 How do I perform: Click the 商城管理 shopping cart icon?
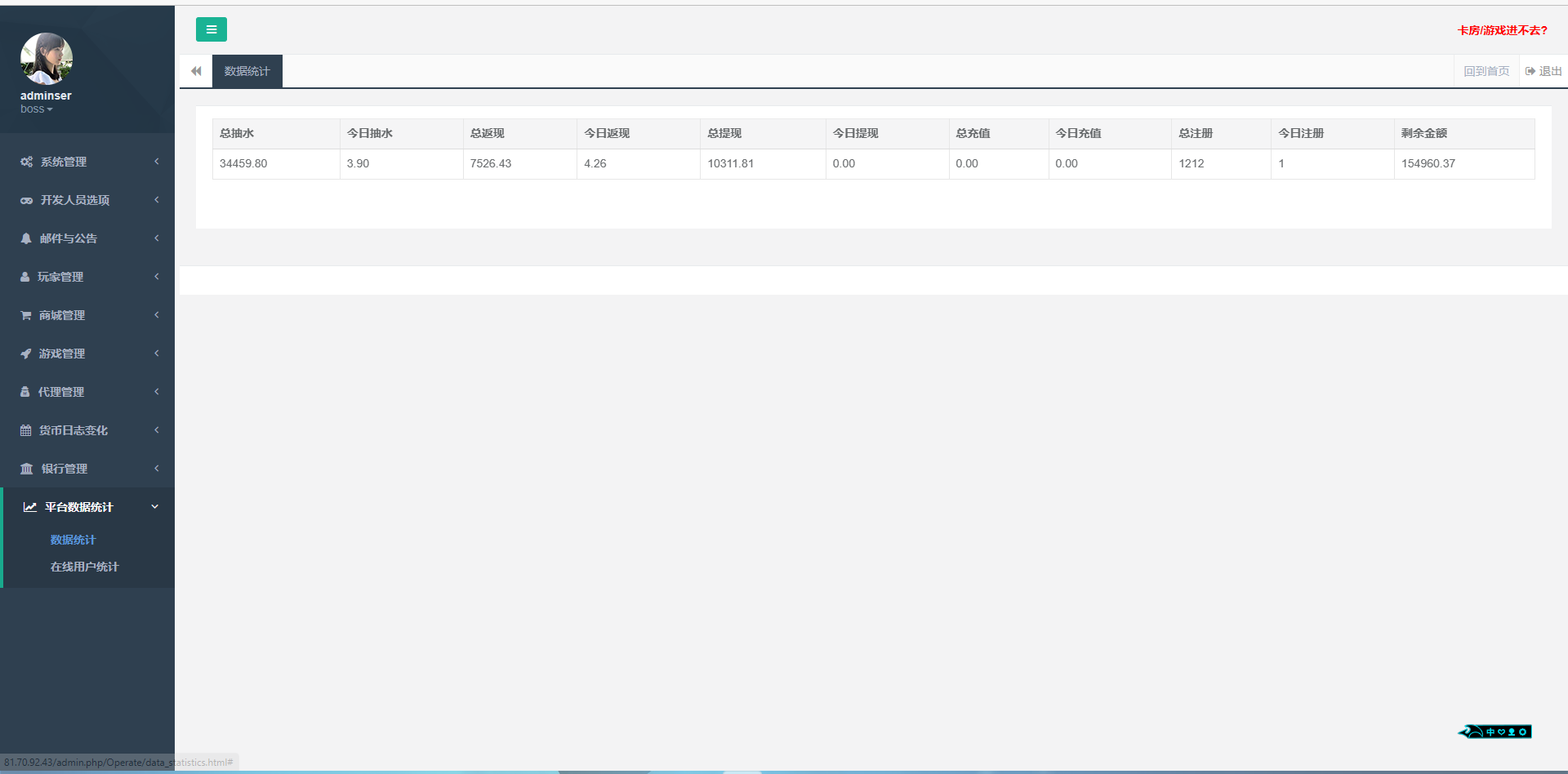tap(26, 315)
